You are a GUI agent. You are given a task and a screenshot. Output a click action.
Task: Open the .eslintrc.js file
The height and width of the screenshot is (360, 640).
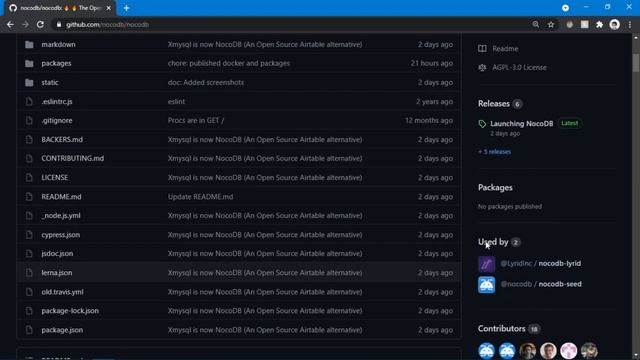[57, 101]
